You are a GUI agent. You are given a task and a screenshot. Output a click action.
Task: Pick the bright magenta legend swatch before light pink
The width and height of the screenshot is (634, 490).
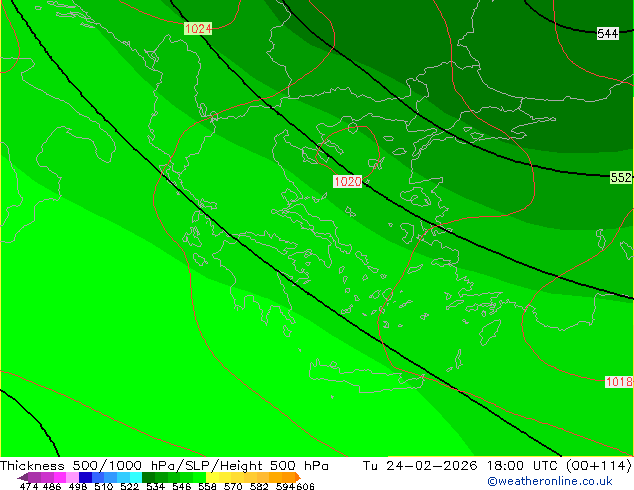(60, 477)
